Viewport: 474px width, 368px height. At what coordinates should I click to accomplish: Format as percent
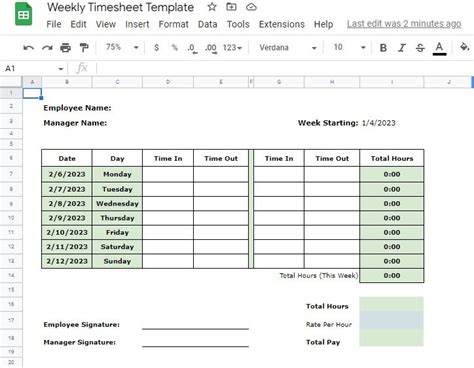(x=174, y=47)
